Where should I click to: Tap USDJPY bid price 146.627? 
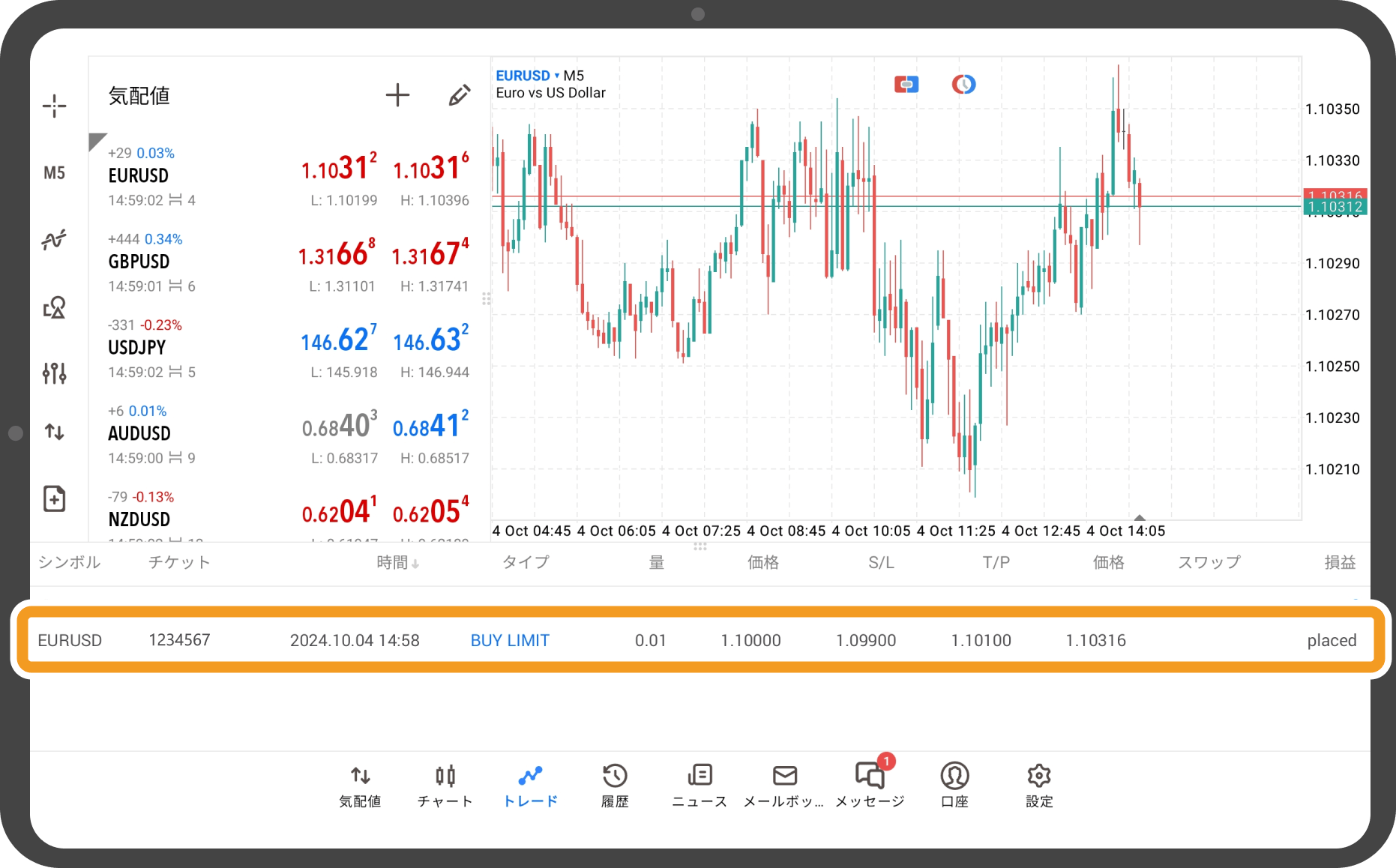339,340
